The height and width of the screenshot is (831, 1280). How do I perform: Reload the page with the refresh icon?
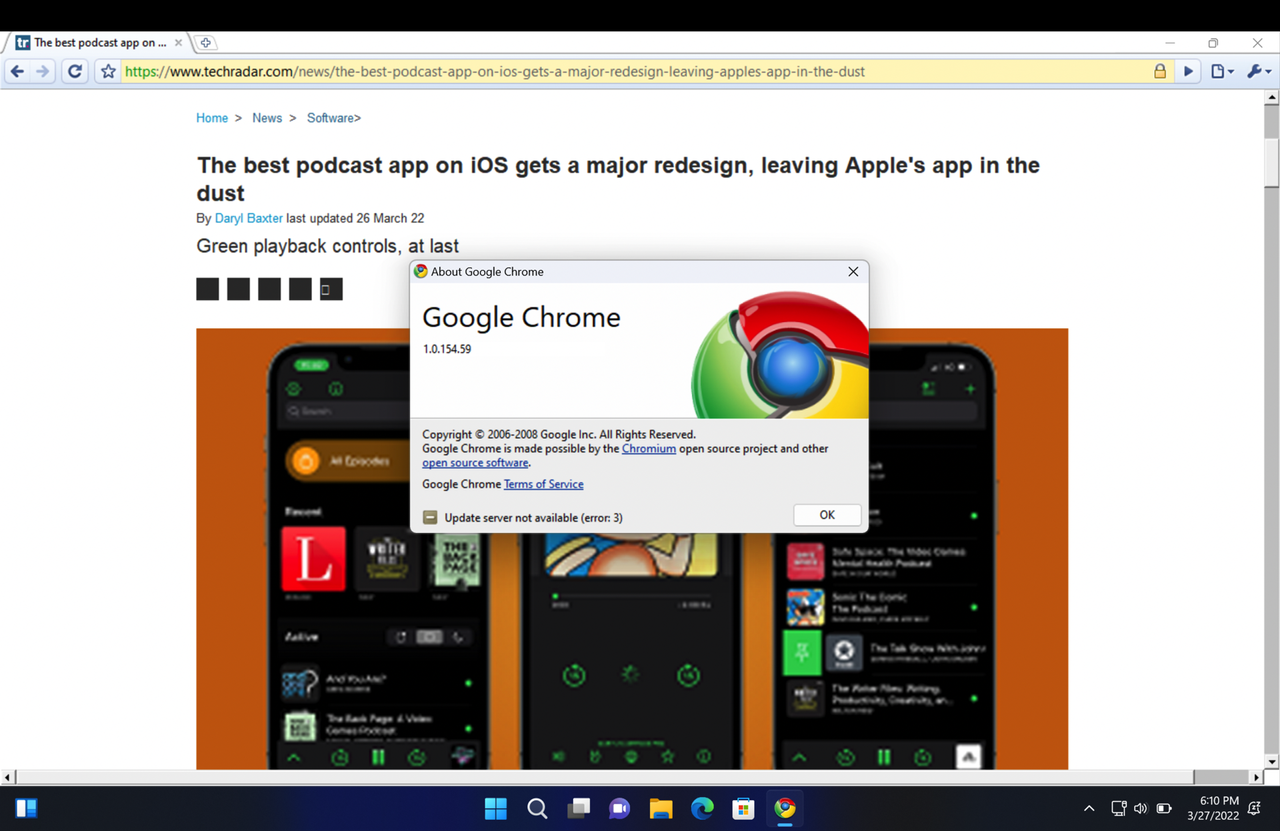tap(75, 72)
